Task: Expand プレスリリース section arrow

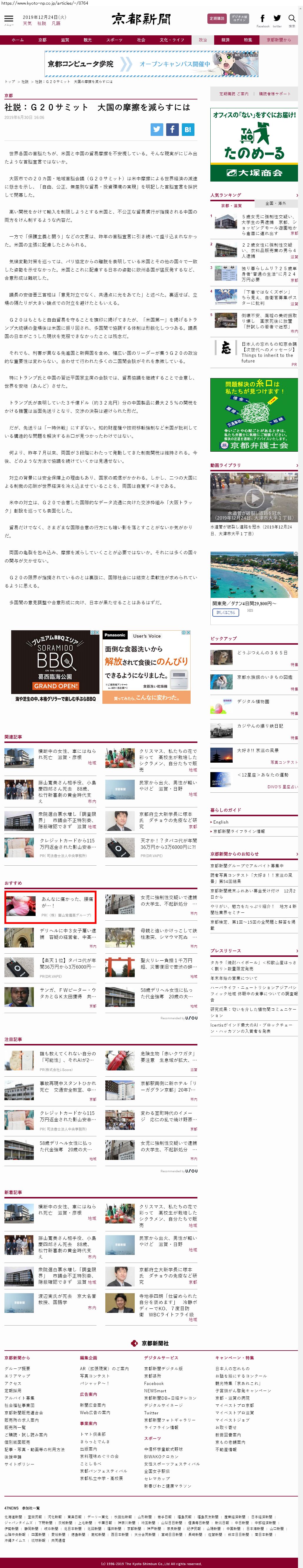Action: [296, 950]
